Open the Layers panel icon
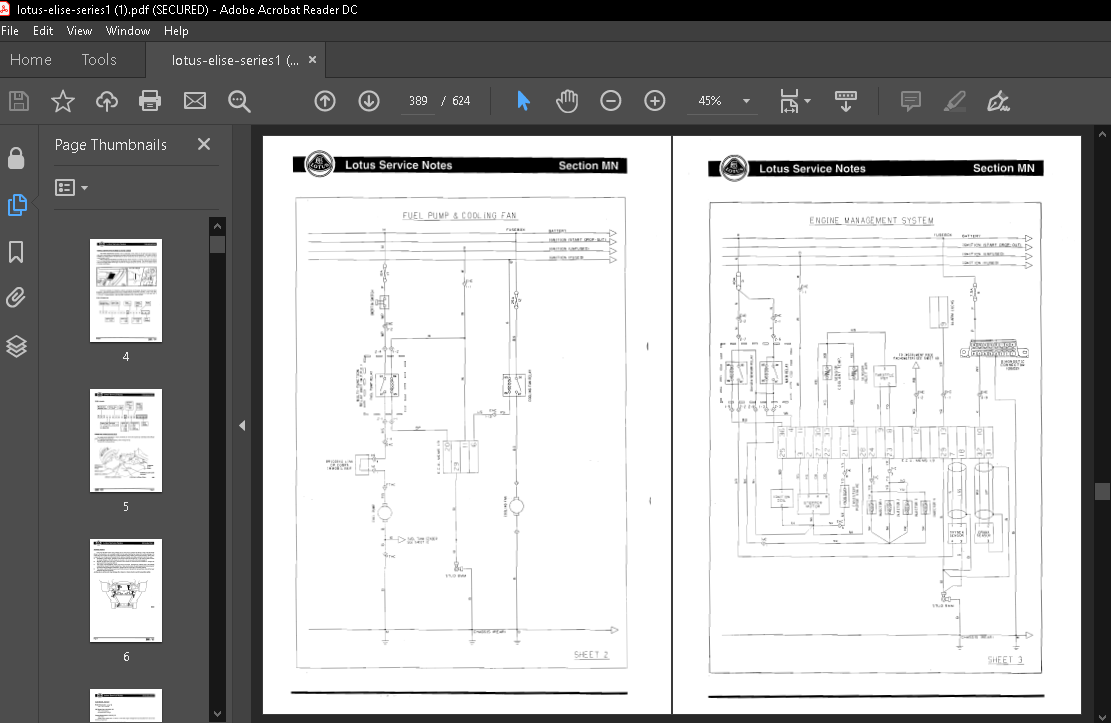 pos(16,346)
